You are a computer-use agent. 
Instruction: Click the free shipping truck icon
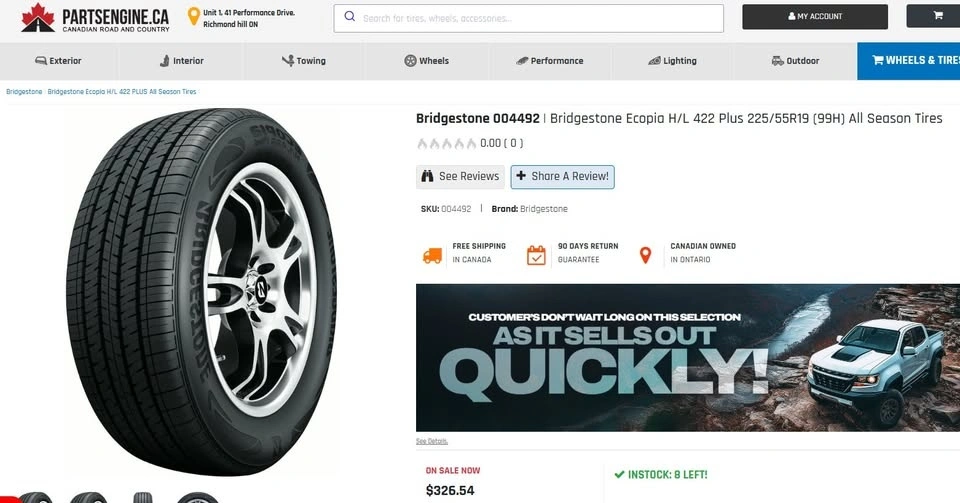click(x=432, y=255)
